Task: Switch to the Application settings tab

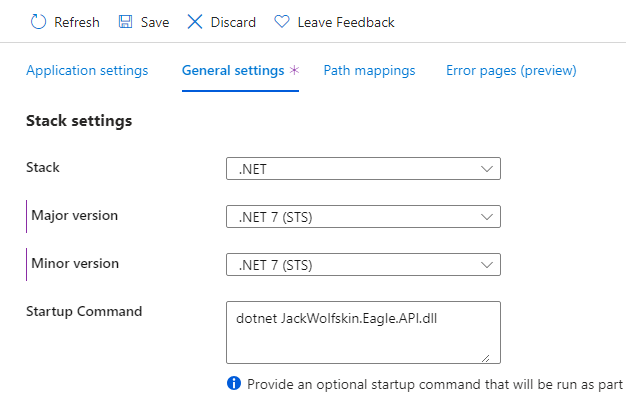Action: 87,71
